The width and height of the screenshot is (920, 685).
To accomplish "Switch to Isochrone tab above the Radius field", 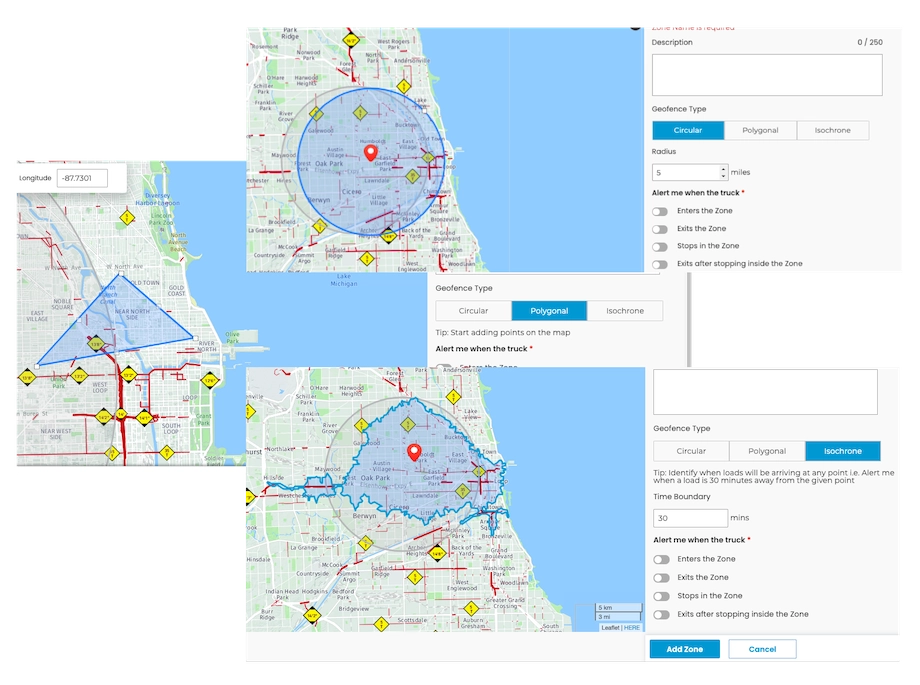I will point(832,130).
